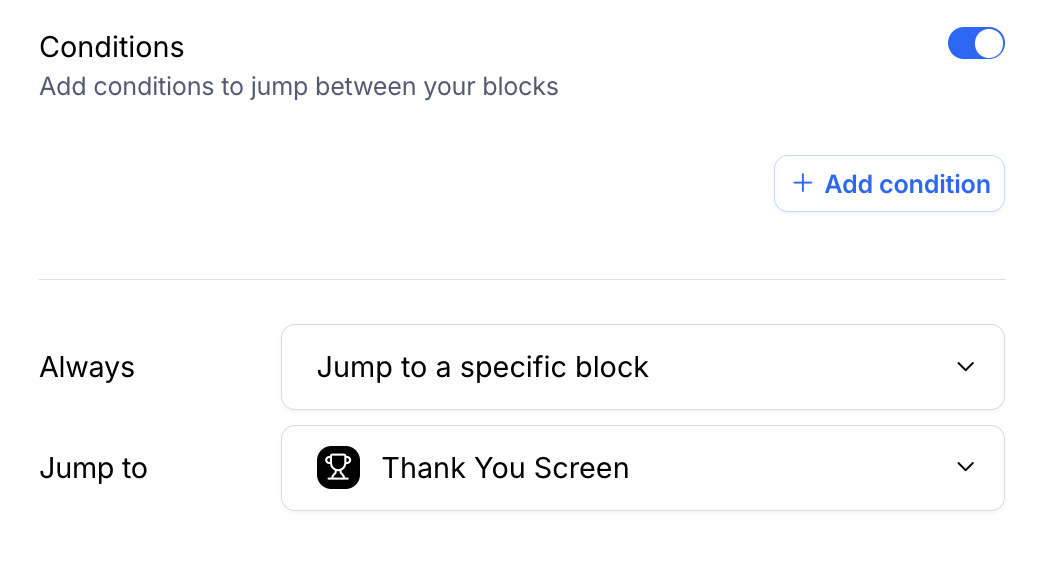
Task: Click the Add conditions to jump description
Action: 298,87
